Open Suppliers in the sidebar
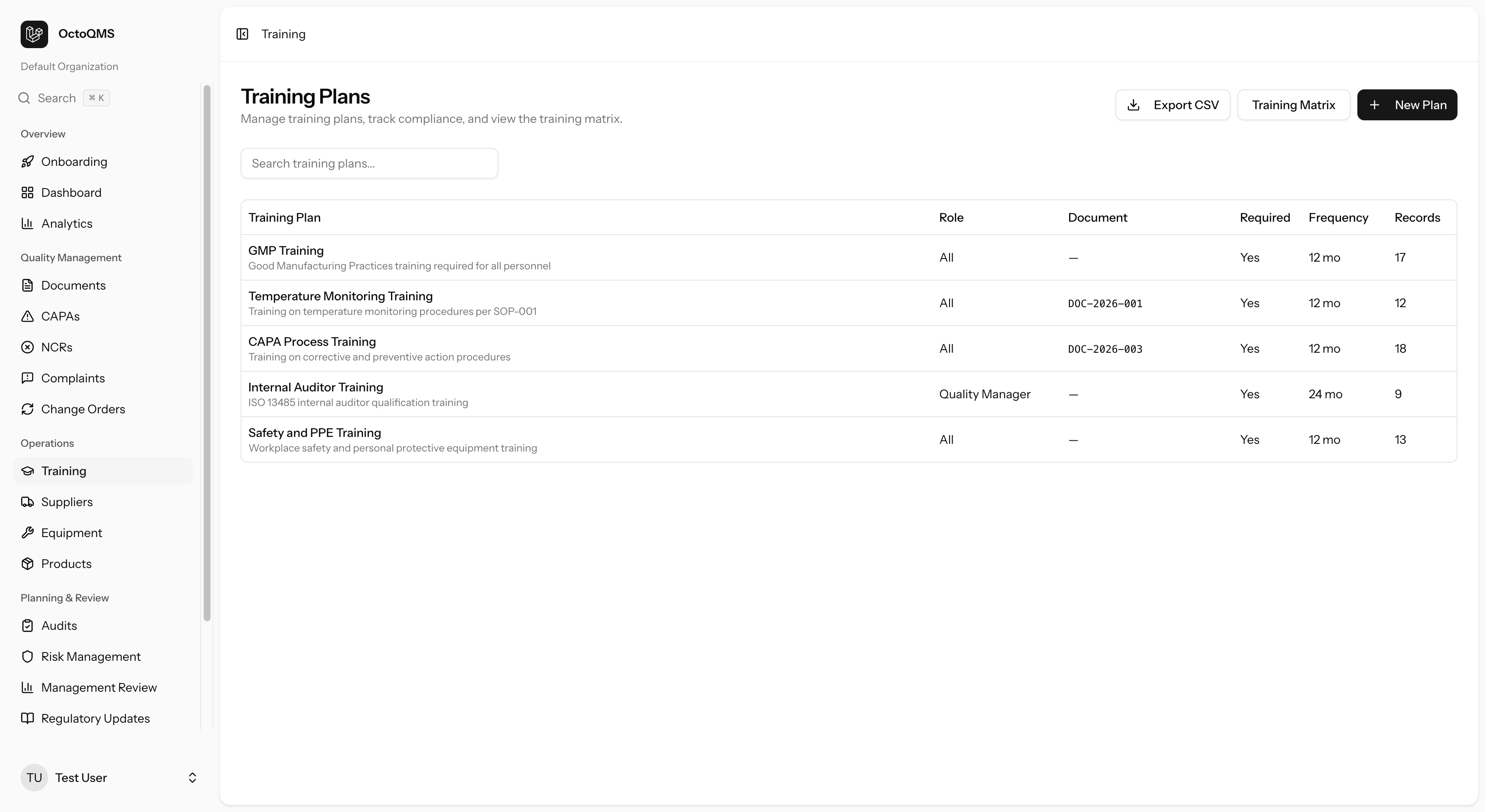Image resolution: width=1485 pixels, height=812 pixels. click(104, 502)
